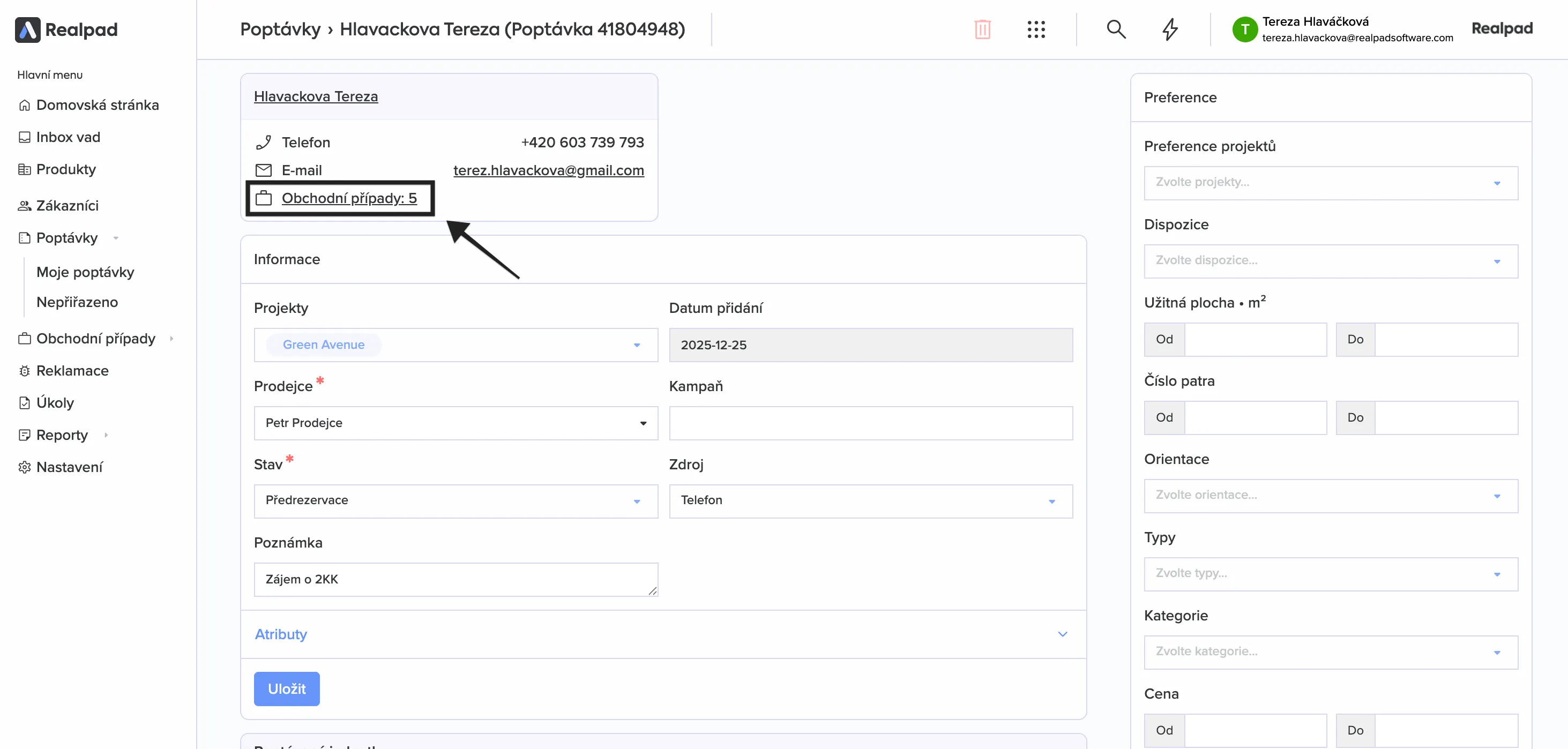This screenshot has width=1568, height=749.
Task: Open the Obchodní případy: 5 link
Action: pos(349,198)
